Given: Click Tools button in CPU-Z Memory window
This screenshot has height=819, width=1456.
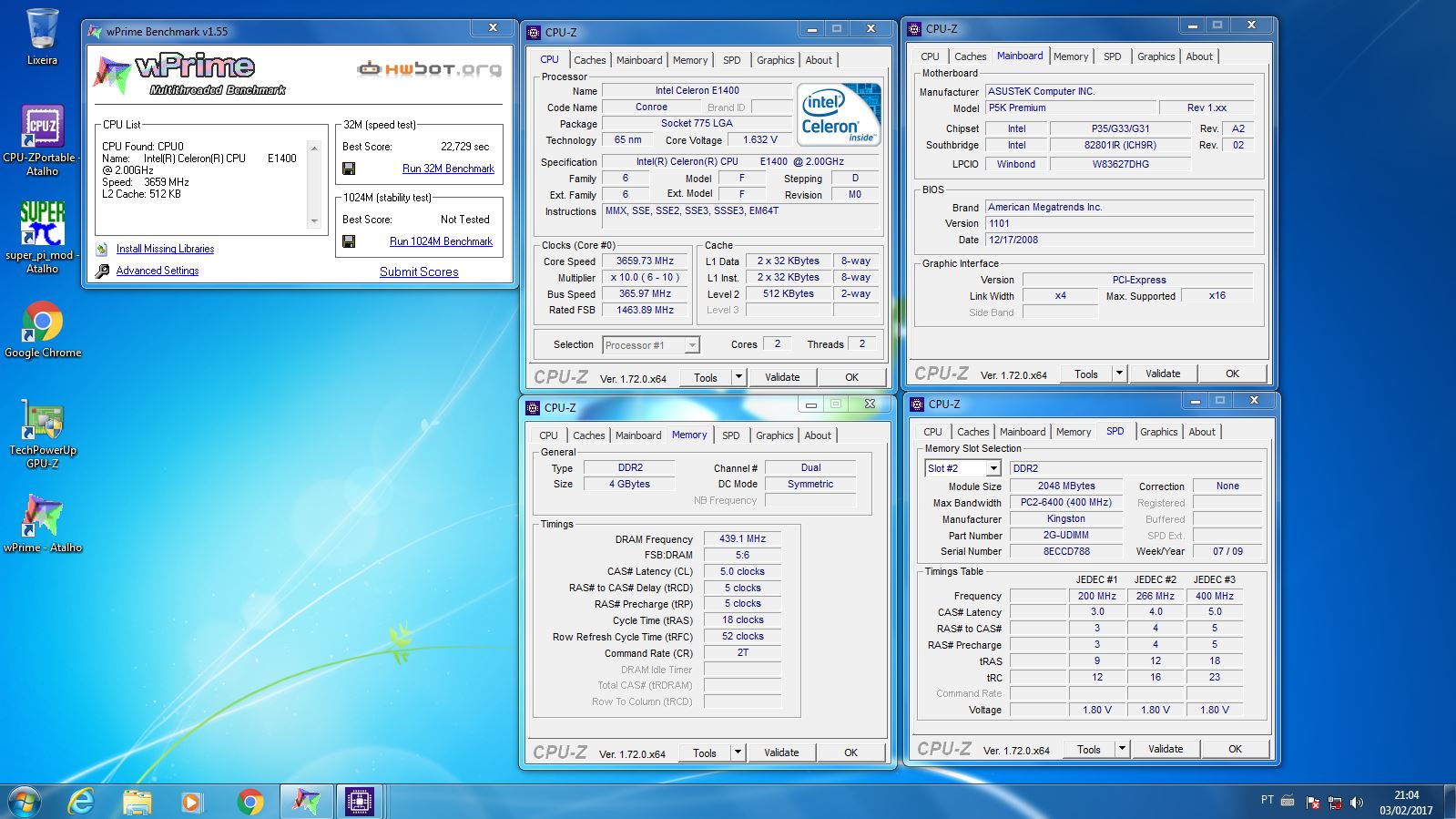Looking at the screenshot, I should tap(705, 752).
